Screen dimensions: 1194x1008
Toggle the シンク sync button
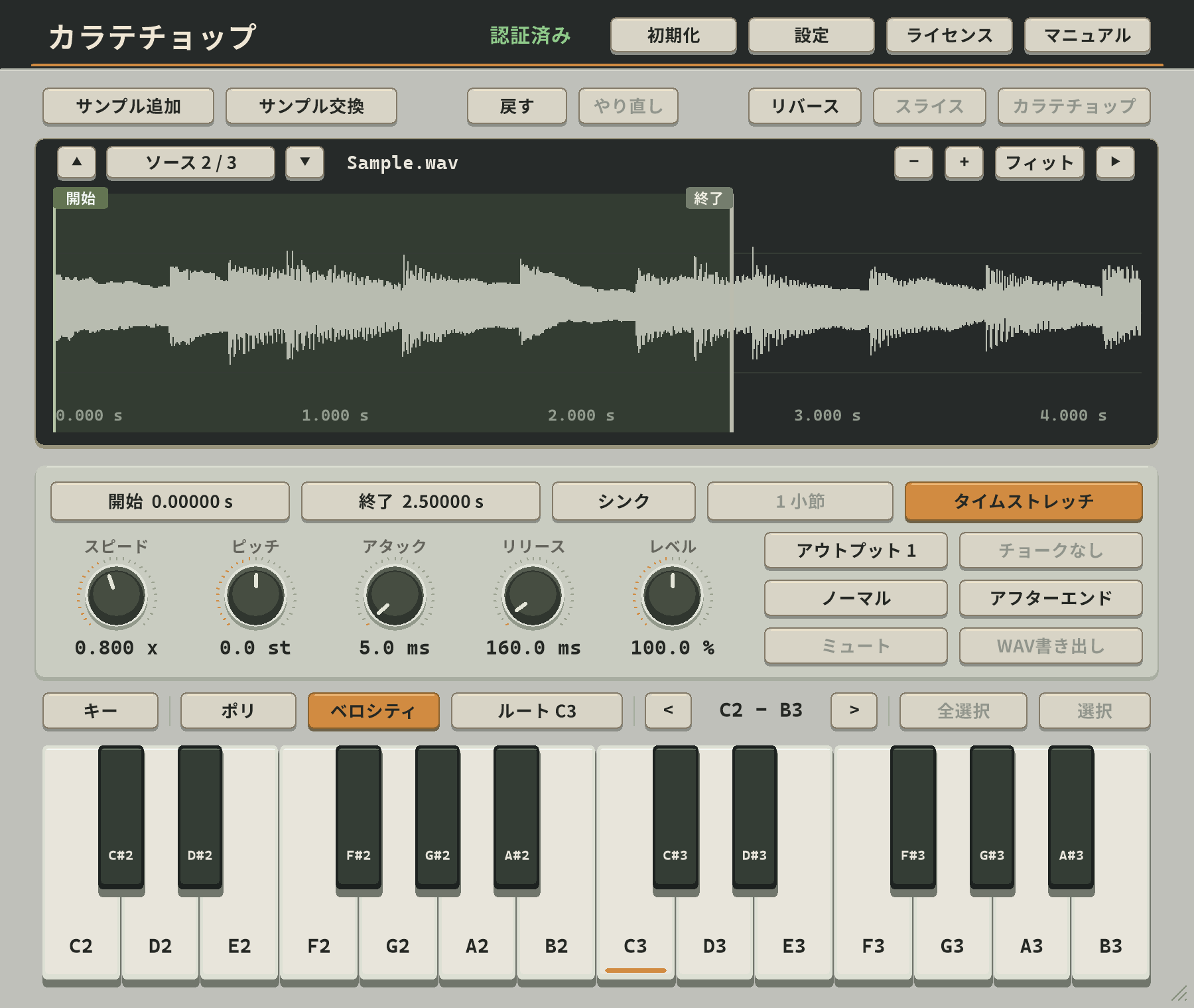(624, 501)
